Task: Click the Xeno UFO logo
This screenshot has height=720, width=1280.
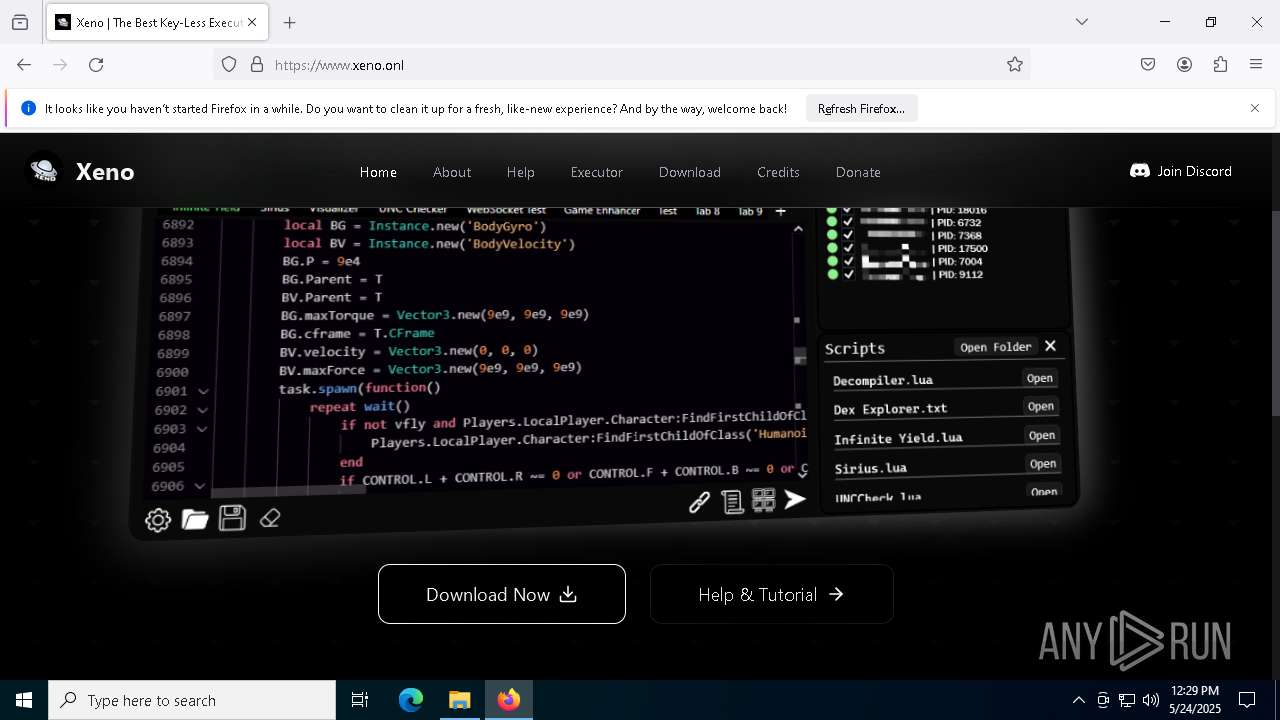Action: [44, 171]
